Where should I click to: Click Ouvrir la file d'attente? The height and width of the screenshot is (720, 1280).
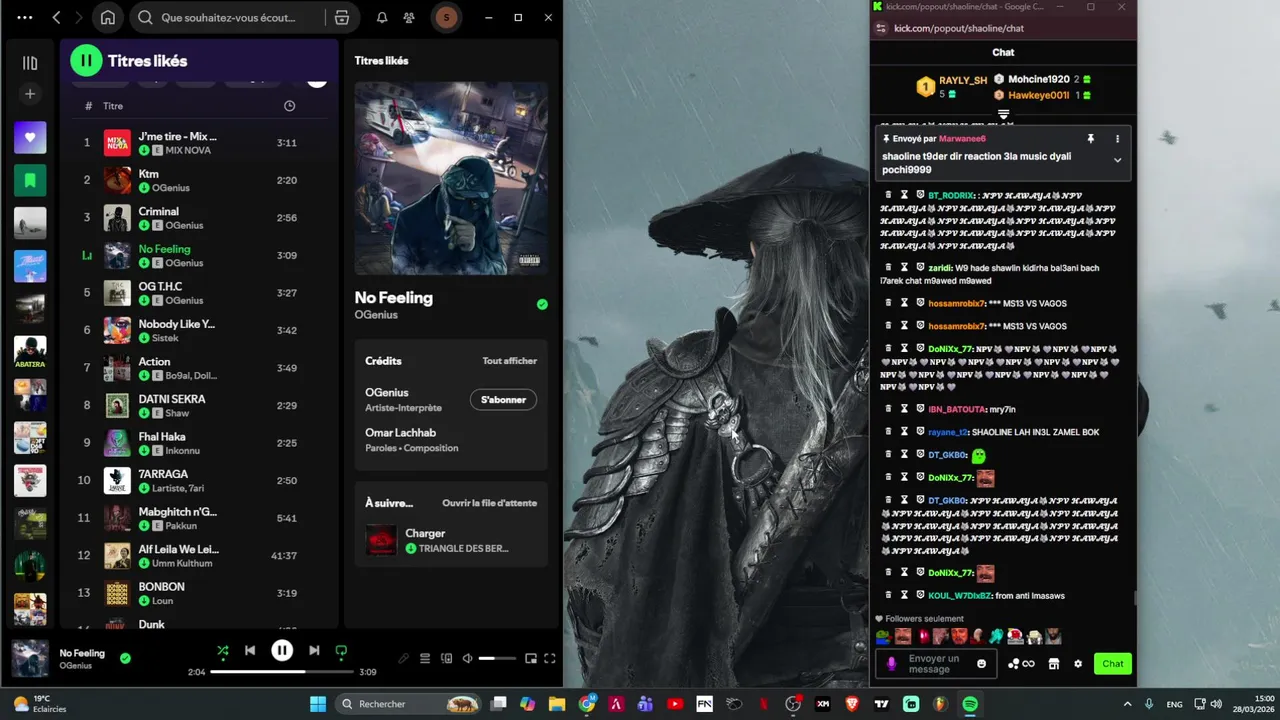(490, 503)
